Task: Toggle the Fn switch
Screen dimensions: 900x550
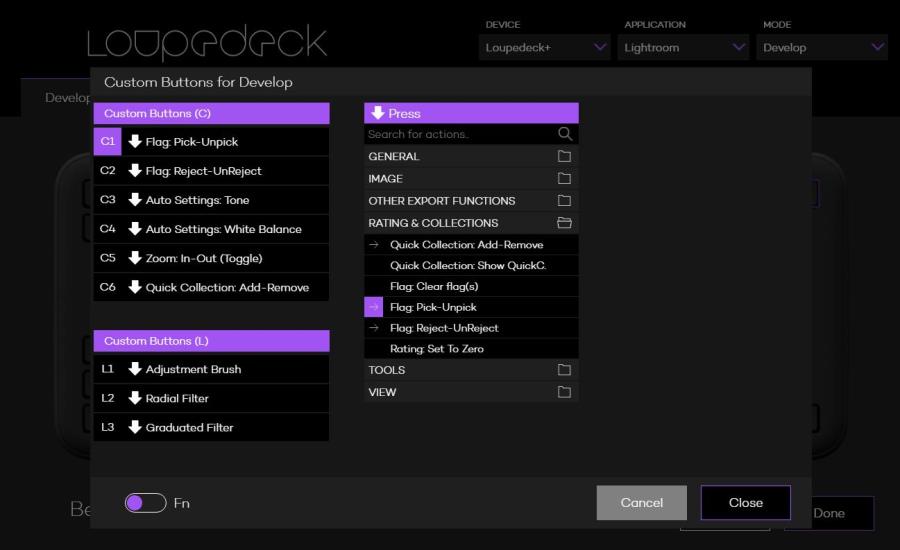Action: point(146,503)
